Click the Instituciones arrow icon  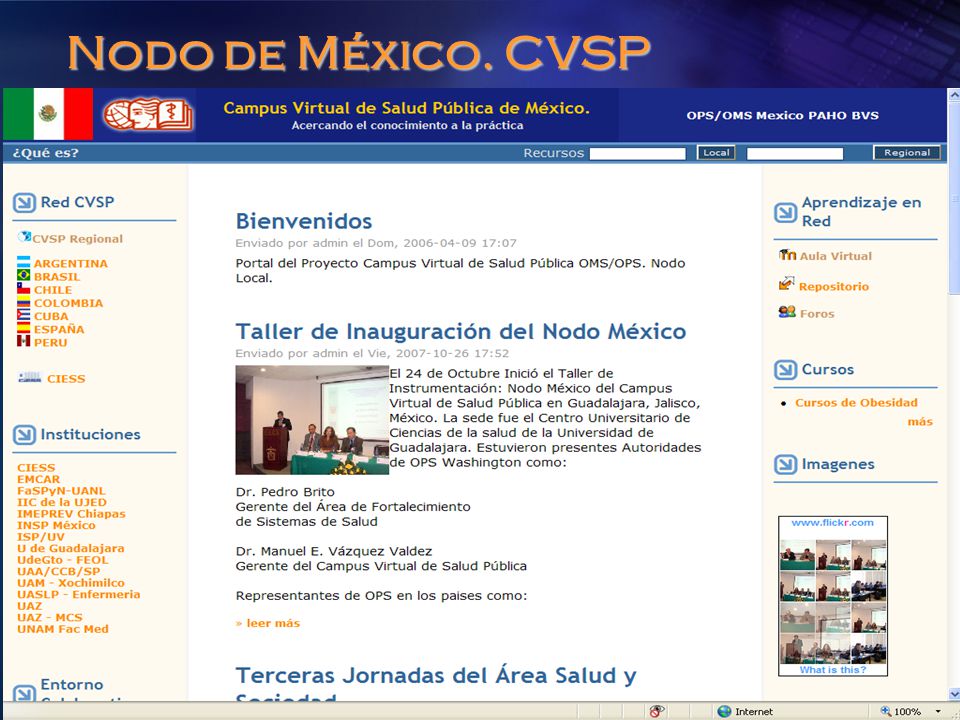[x=24, y=435]
